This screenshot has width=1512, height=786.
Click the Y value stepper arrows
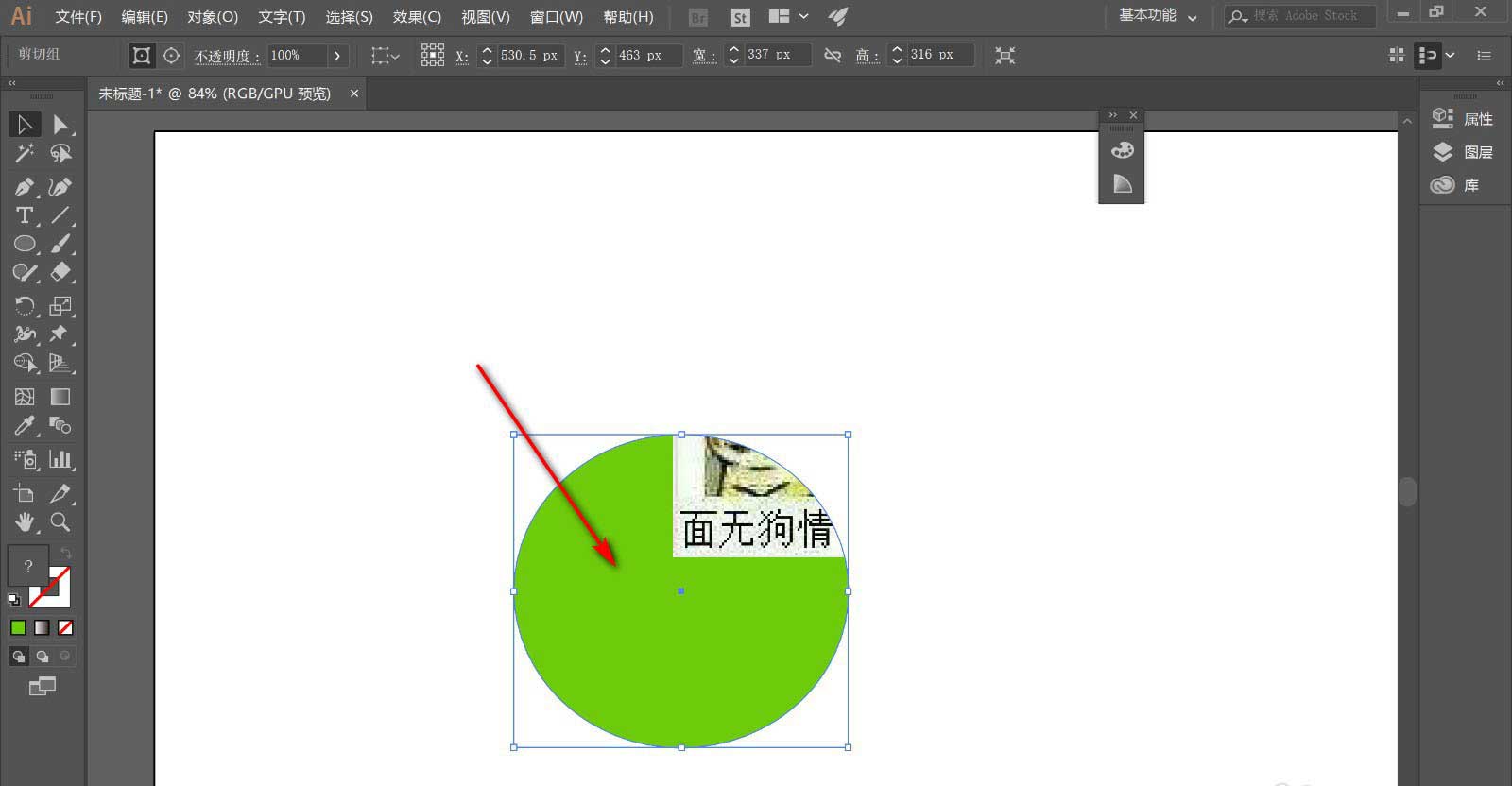[x=605, y=56]
